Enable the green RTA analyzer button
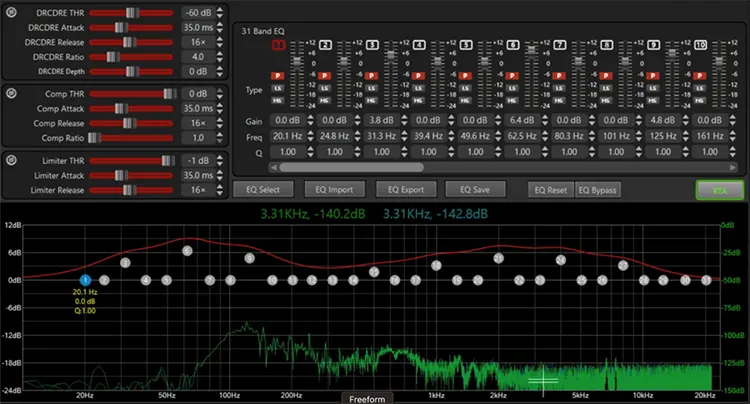Image resolution: width=750 pixels, height=404 pixels. pyautogui.click(x=719, y=190)
